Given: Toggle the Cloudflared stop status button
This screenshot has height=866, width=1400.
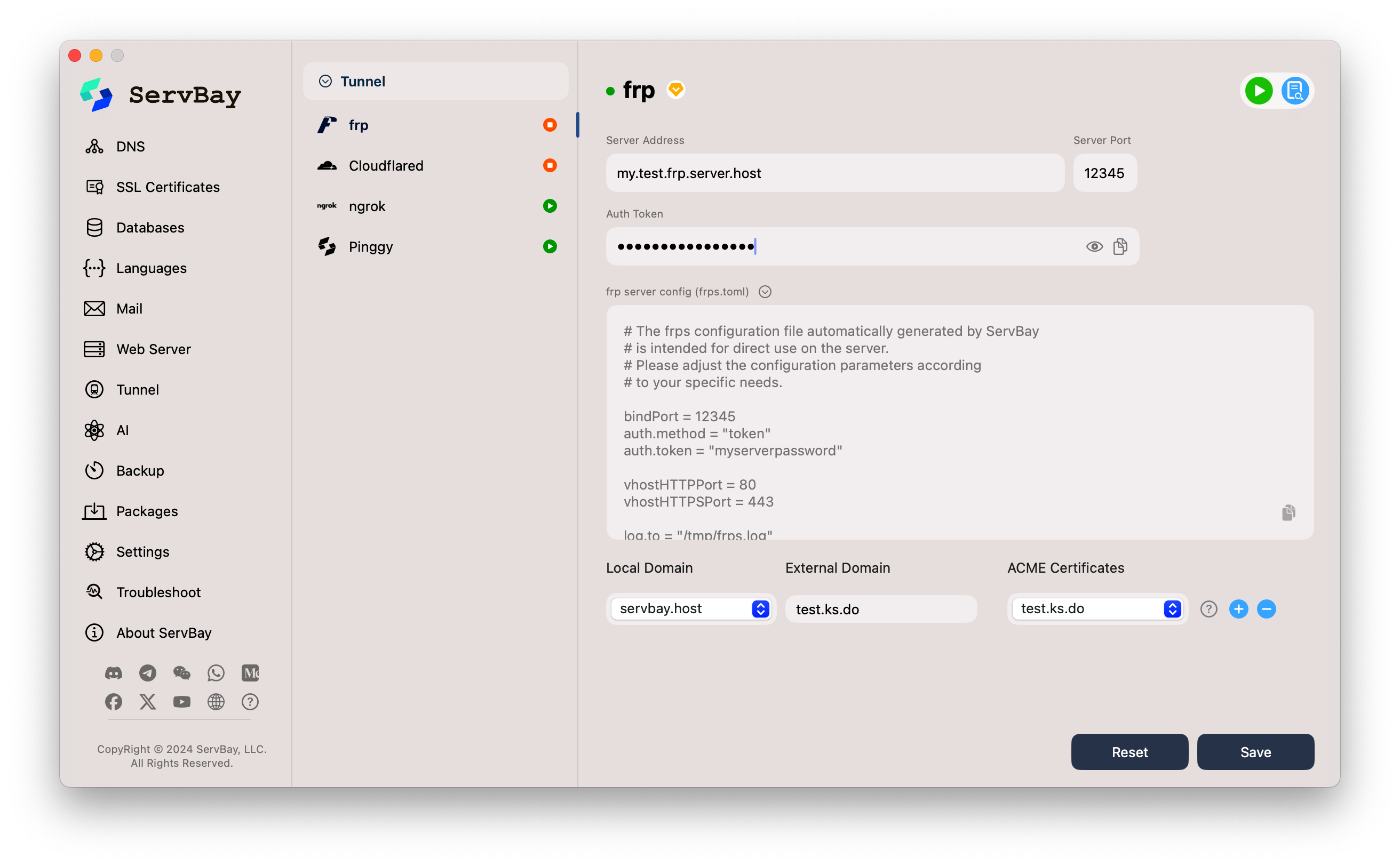Looking at the screenshot, I should pos(550,165).
